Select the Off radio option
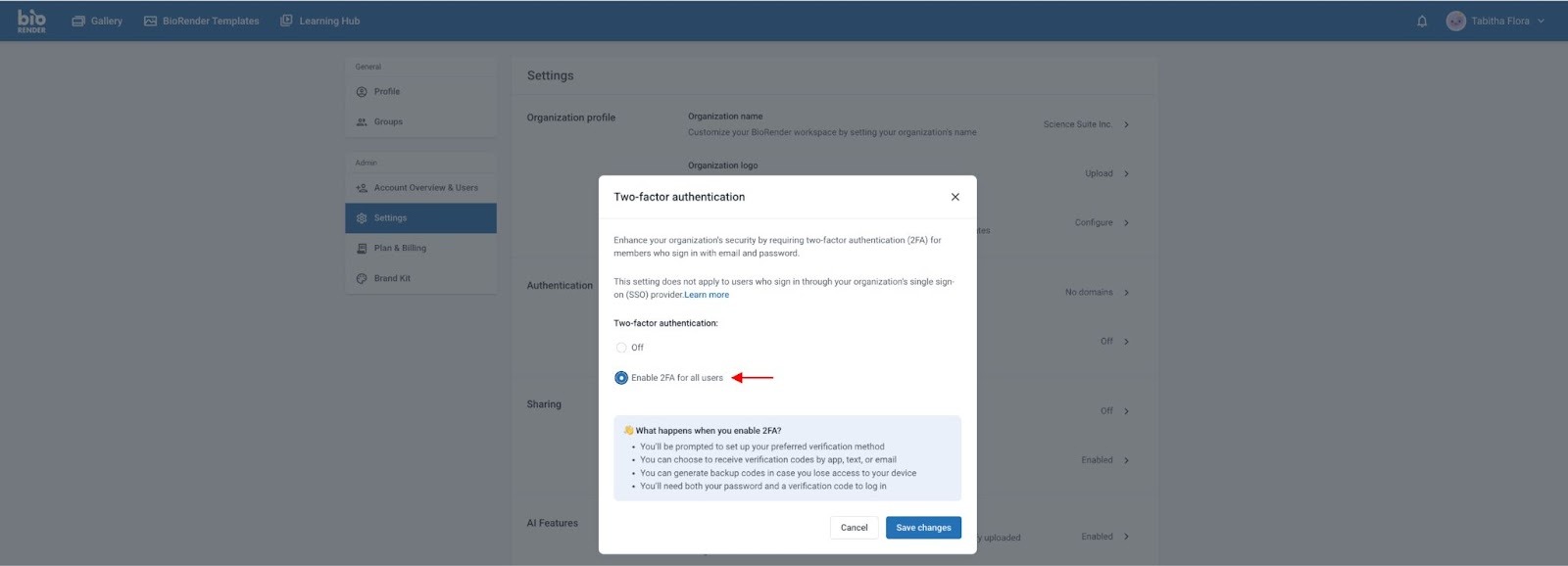 [x=621, y=348]
